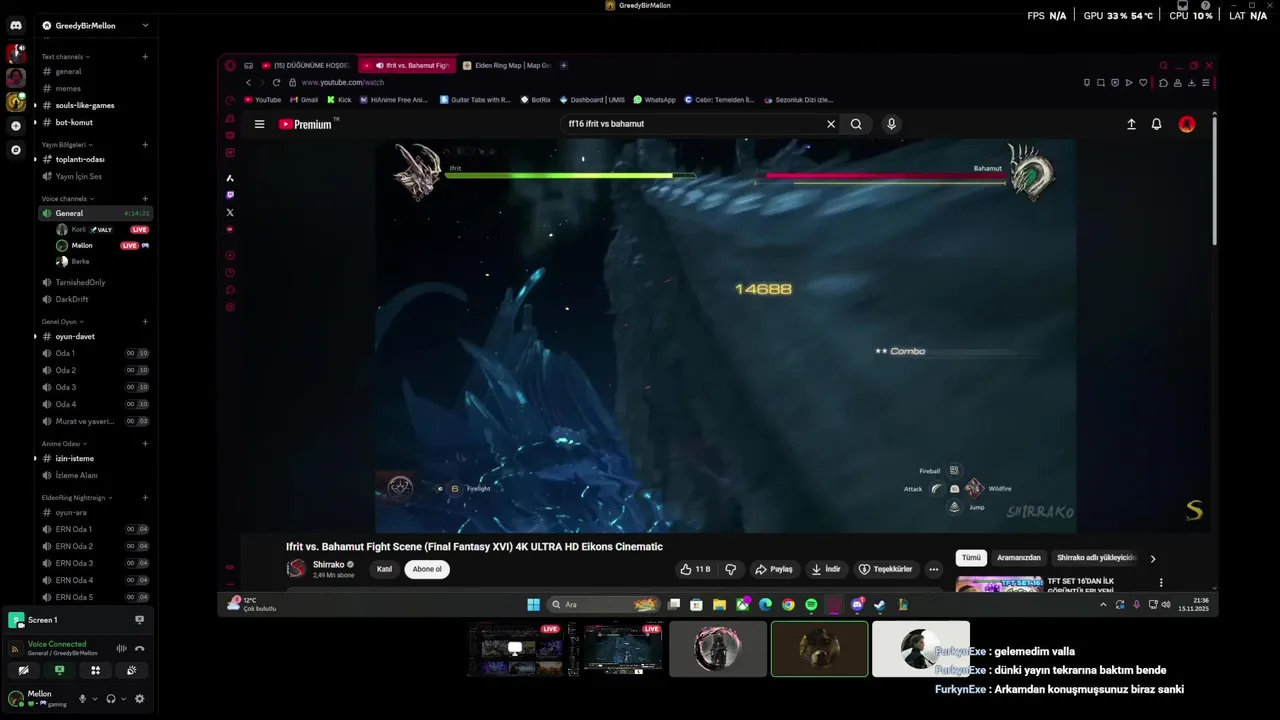Click YouTube voice search microphone icon
Screen dimensions: 1280x720
(891, 124)
